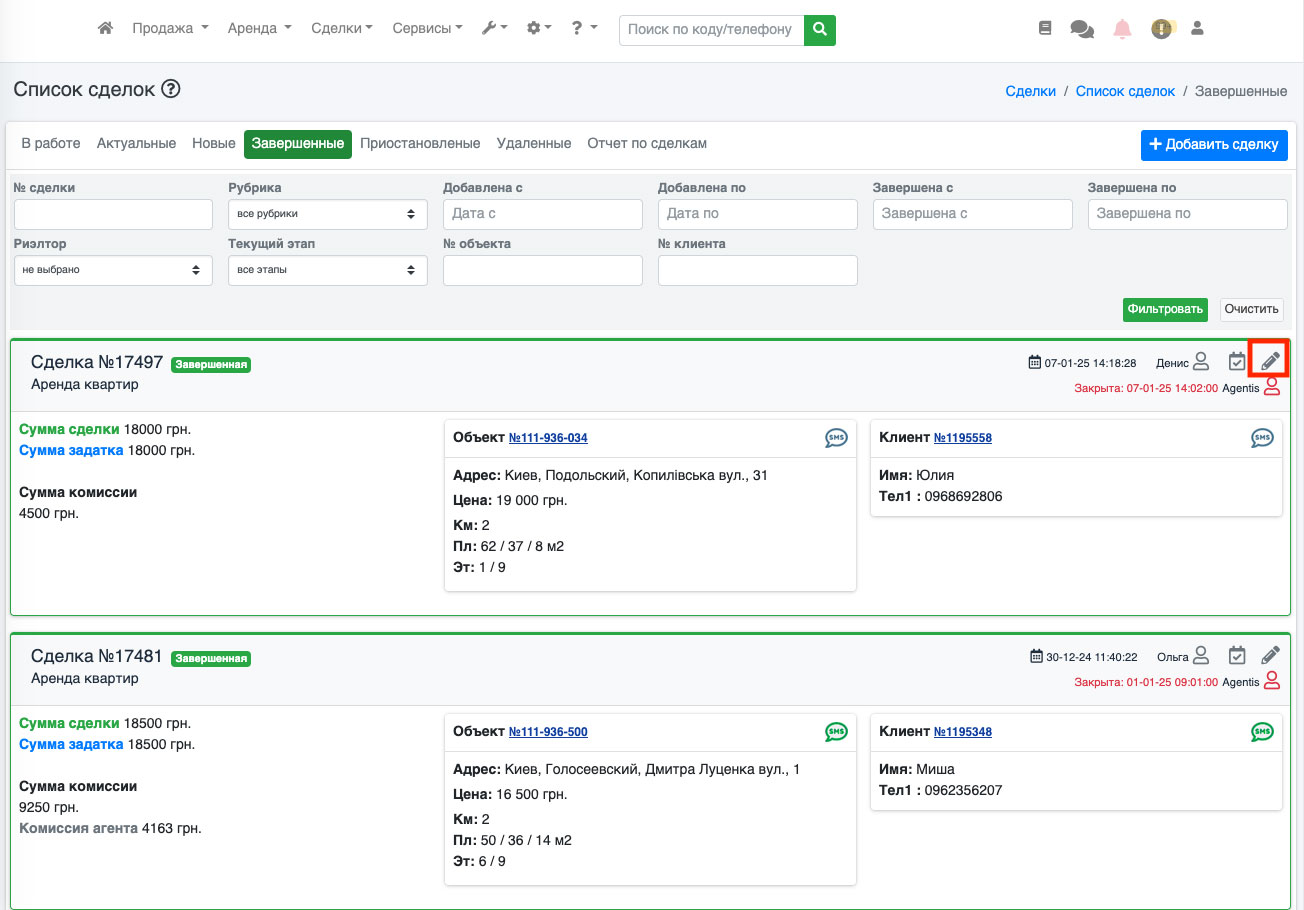Expand the Риэлтор dropdown

[x=113, y=270]
